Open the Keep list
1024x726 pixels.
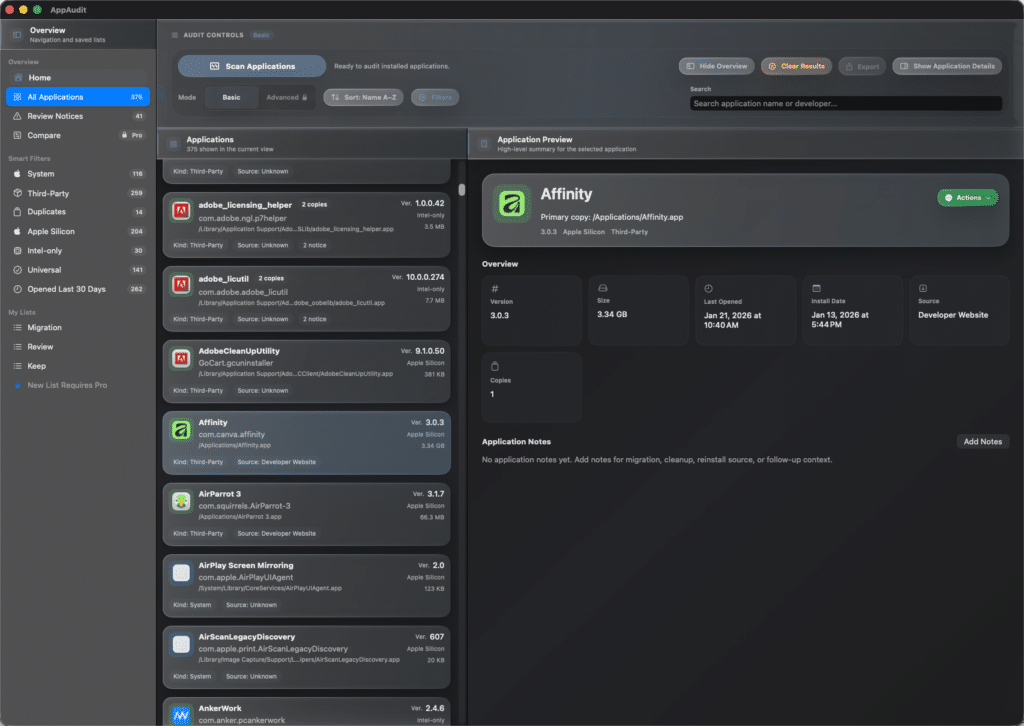click(x=78, y=366)
